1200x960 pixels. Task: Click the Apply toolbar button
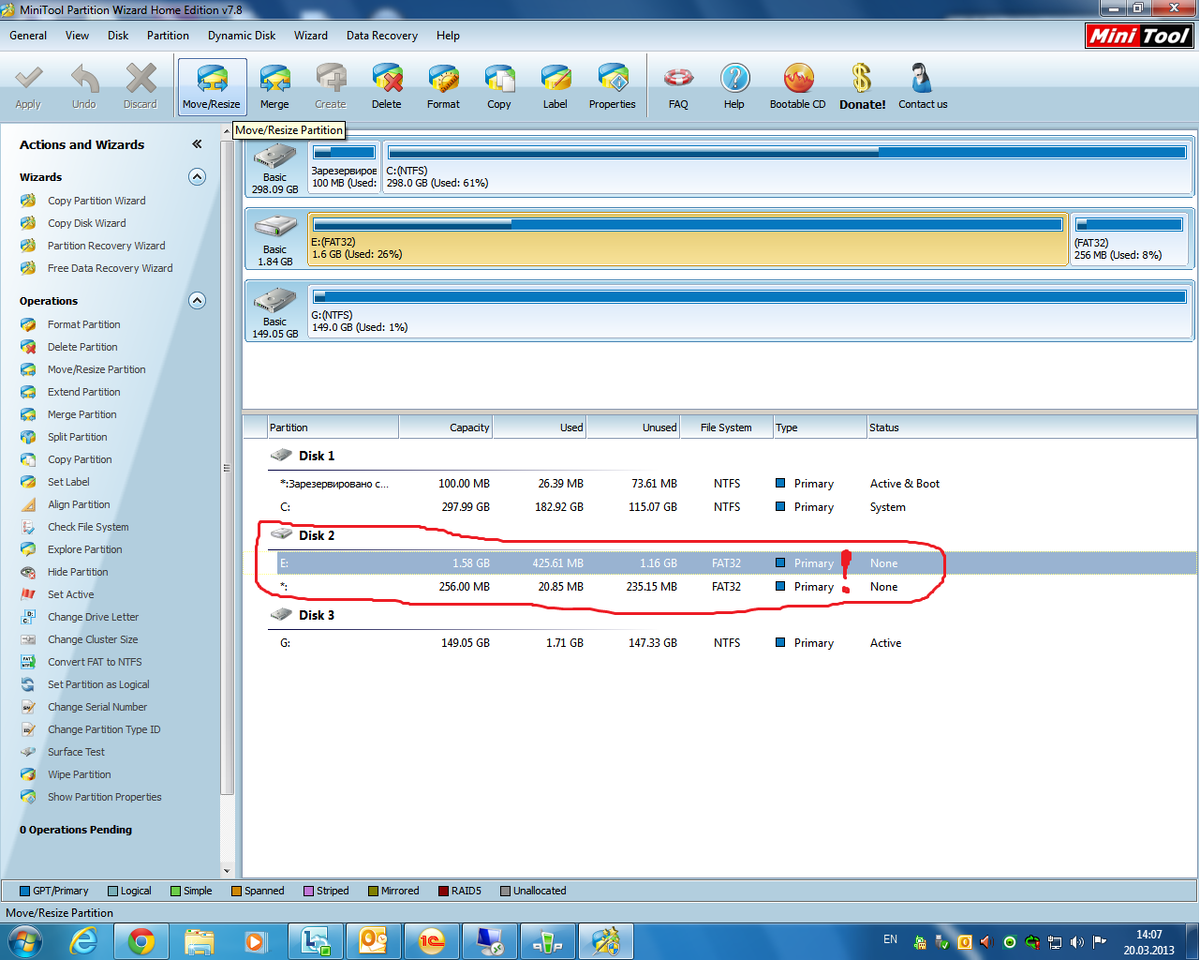coord(28,87)
